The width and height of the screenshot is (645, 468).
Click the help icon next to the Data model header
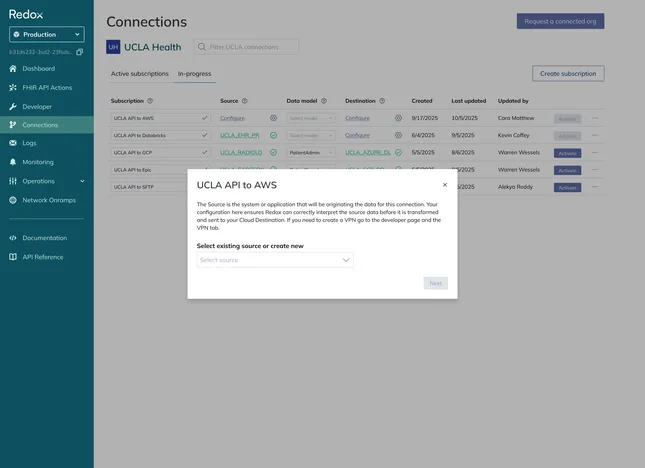324,101
